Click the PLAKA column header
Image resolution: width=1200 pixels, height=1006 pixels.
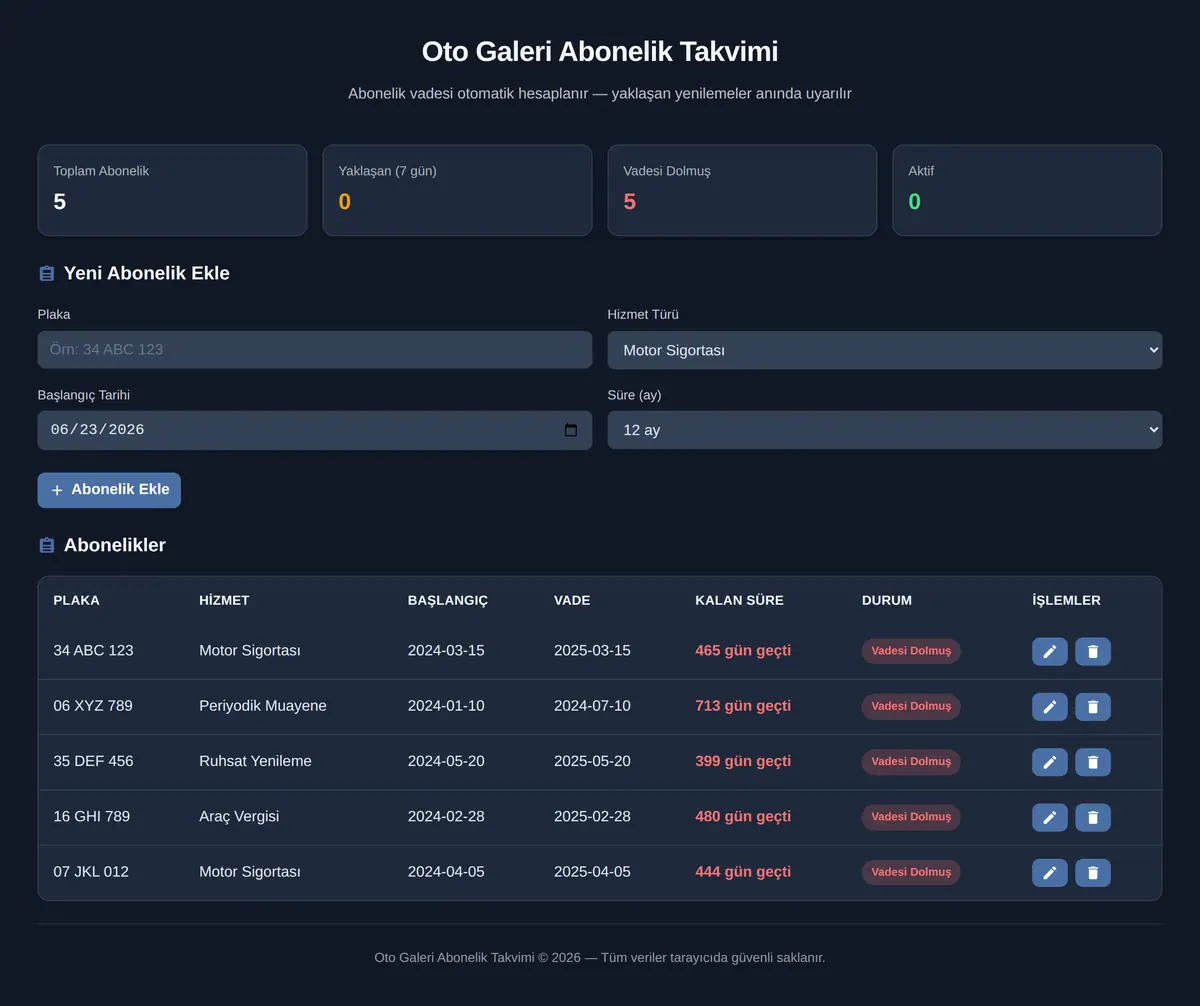76,600
